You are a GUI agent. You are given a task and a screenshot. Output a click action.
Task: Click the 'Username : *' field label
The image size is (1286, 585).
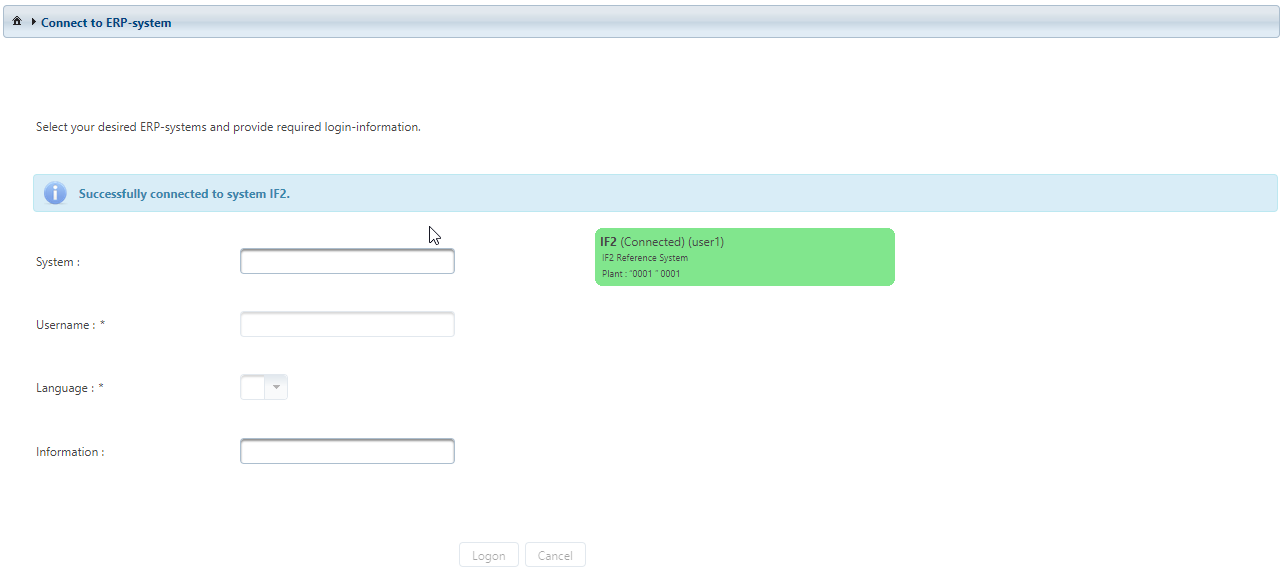[70, 325]
